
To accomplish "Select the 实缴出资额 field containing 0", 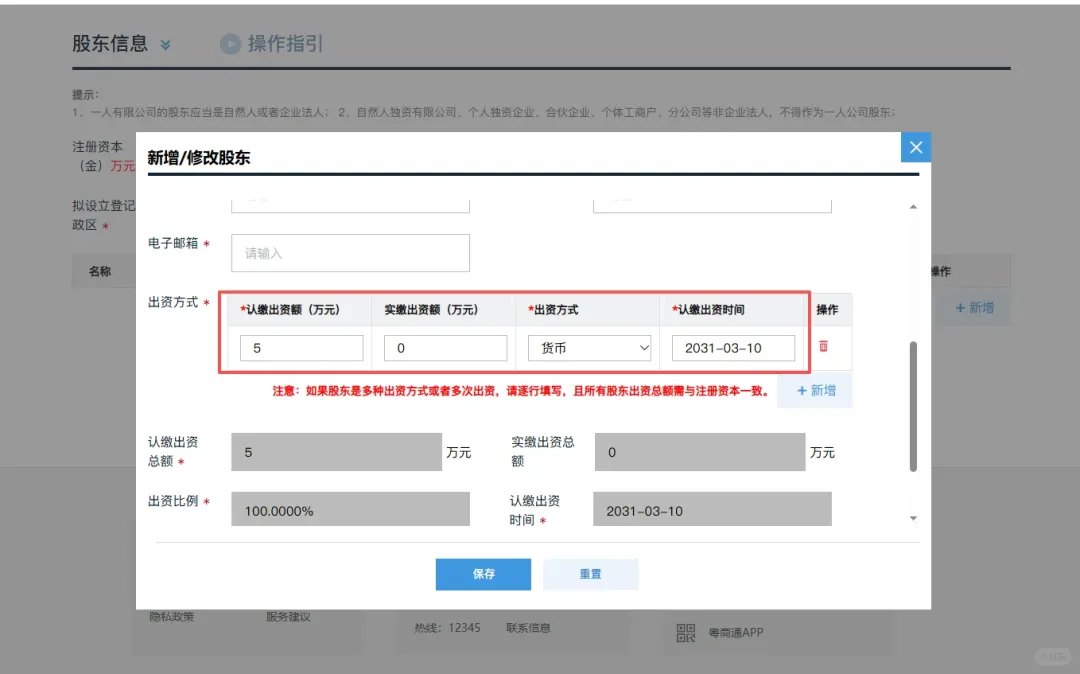I will [445, 347].
